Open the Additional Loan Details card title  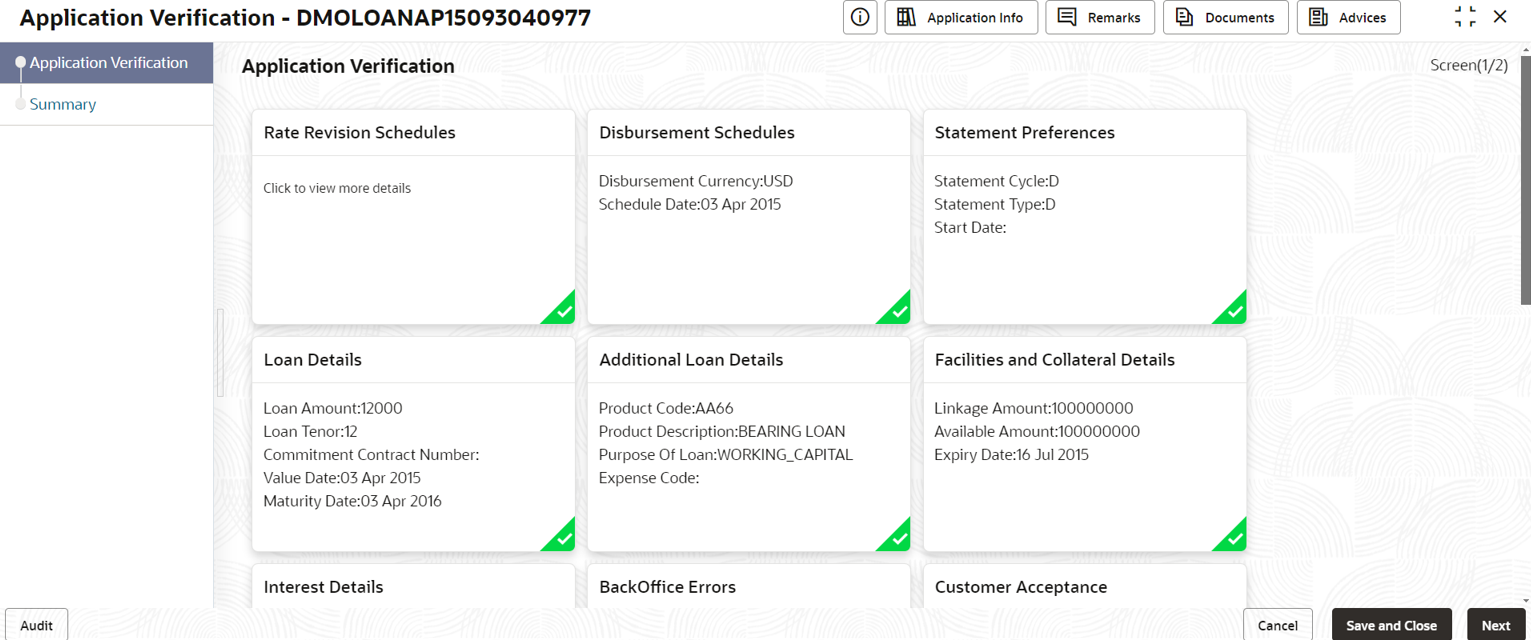691,360
